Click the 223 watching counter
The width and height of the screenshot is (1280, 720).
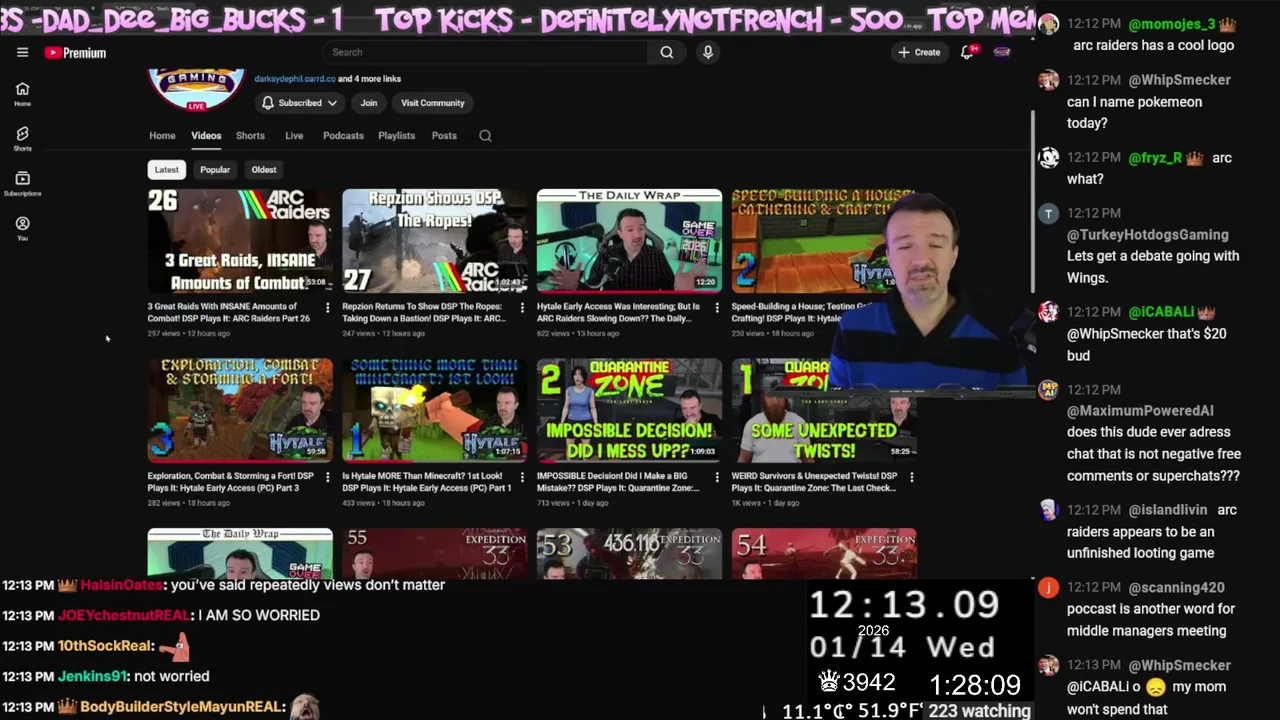tap(979, 711)
